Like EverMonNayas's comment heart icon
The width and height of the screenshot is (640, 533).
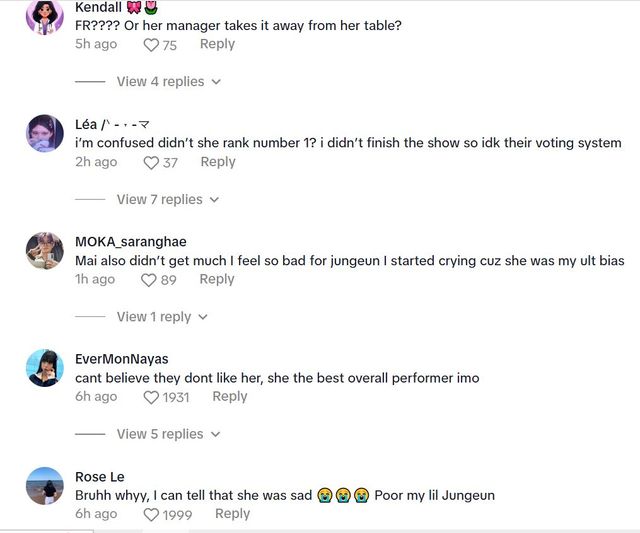pyautogui.click(x=152, y=397)
